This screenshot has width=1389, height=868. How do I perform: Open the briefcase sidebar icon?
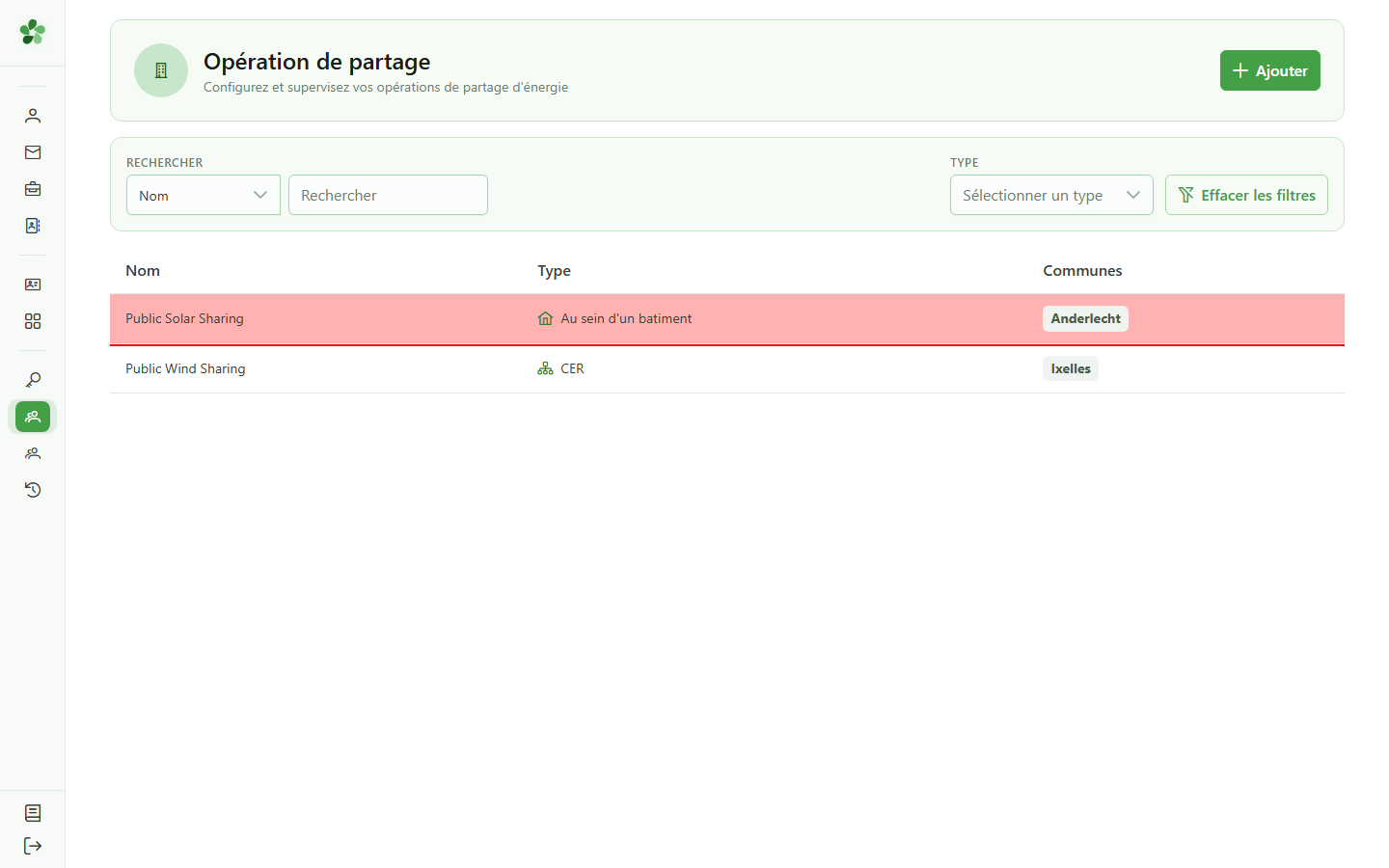33,189
